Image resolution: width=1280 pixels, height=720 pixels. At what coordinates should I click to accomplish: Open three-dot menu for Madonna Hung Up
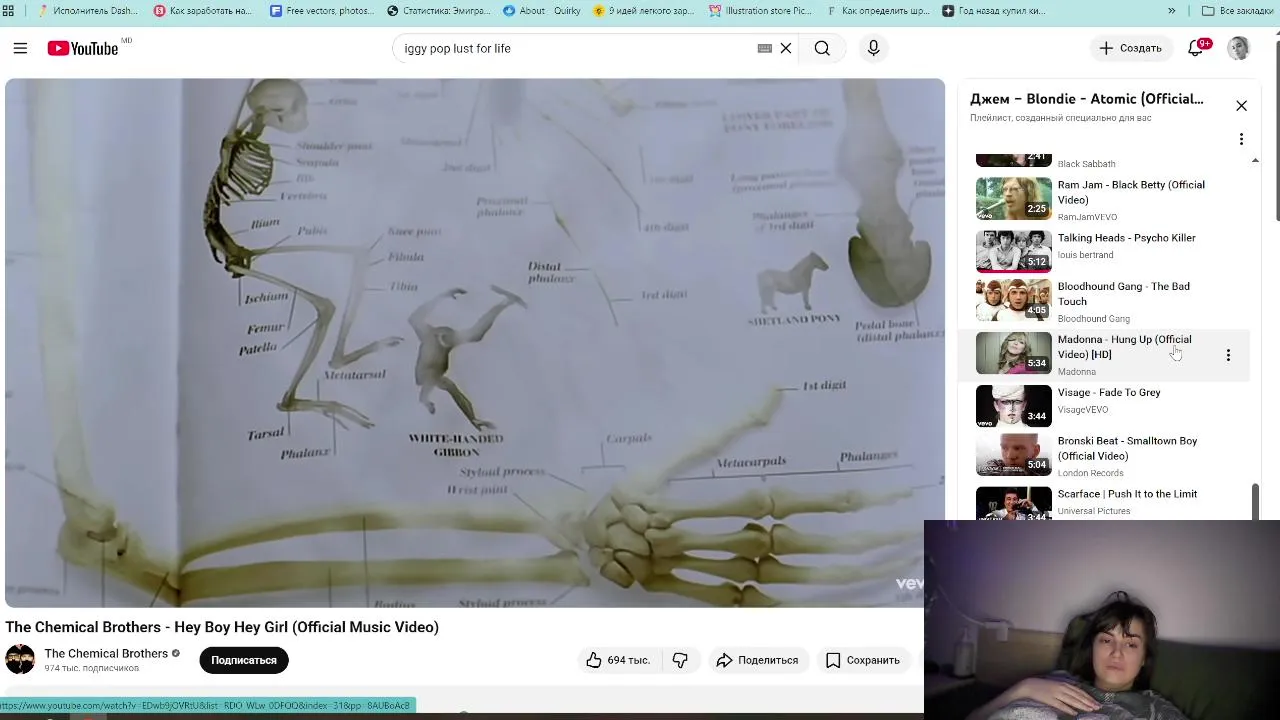coord(1228,355)
